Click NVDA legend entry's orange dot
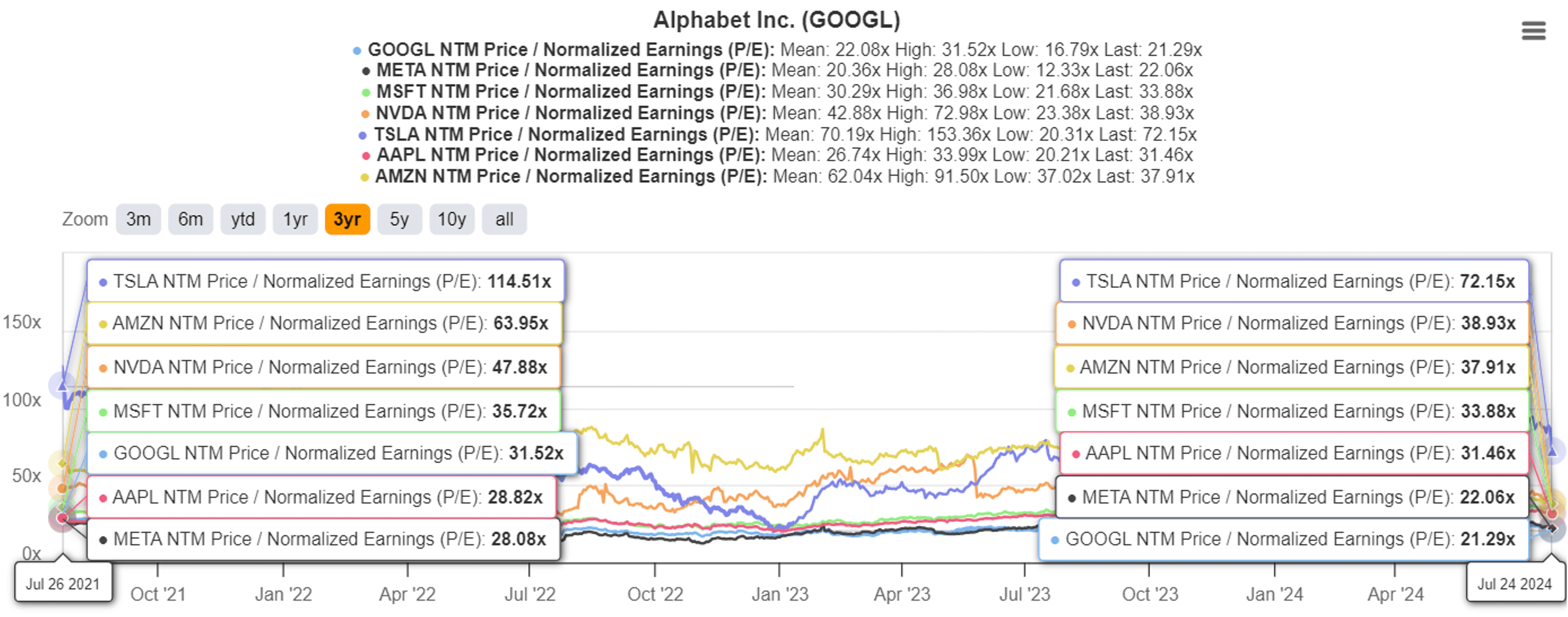This screenshot has height=617, width=1568. click(x=365, y=114)
